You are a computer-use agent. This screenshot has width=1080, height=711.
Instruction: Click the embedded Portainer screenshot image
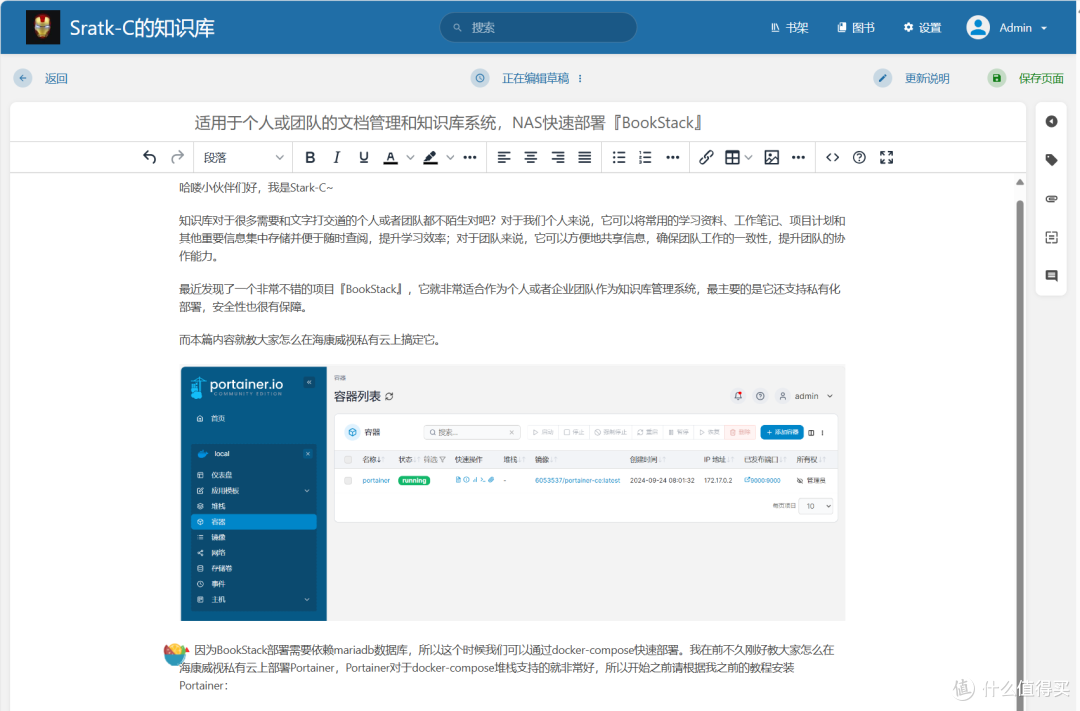(x=512, y=493)
